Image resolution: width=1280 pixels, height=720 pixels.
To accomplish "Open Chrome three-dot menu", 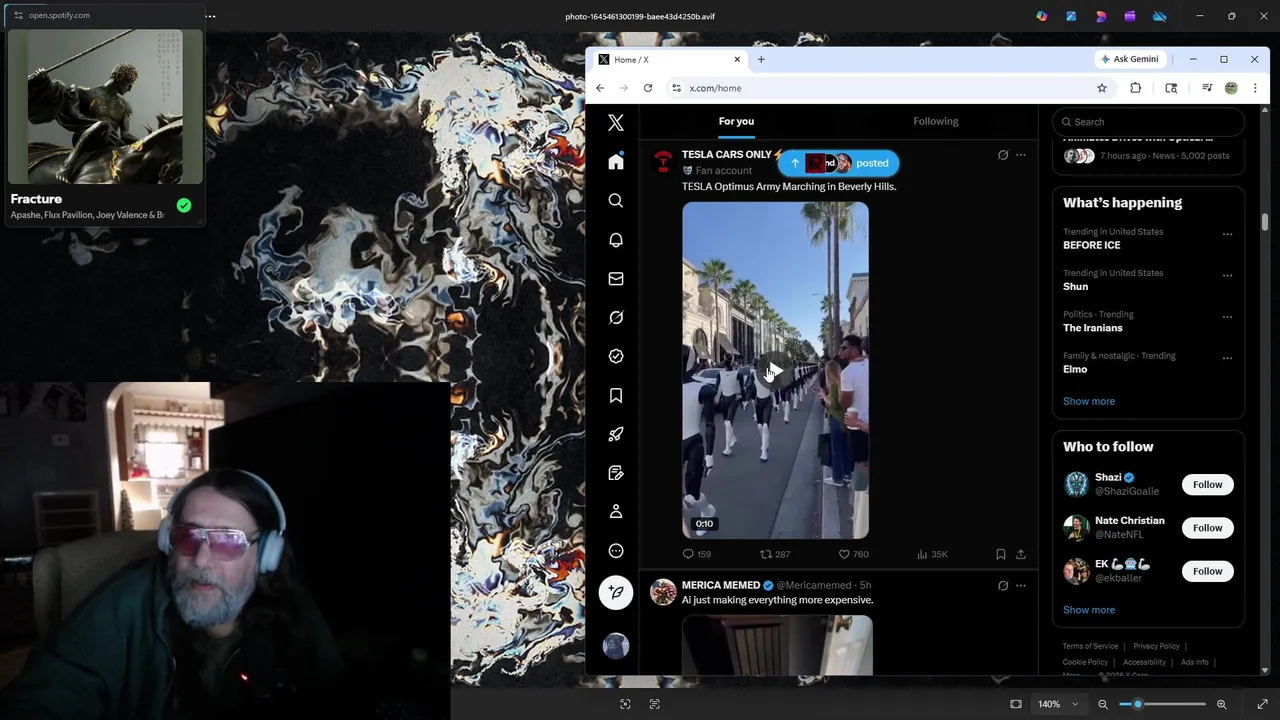I will [x=1255, y=88].
